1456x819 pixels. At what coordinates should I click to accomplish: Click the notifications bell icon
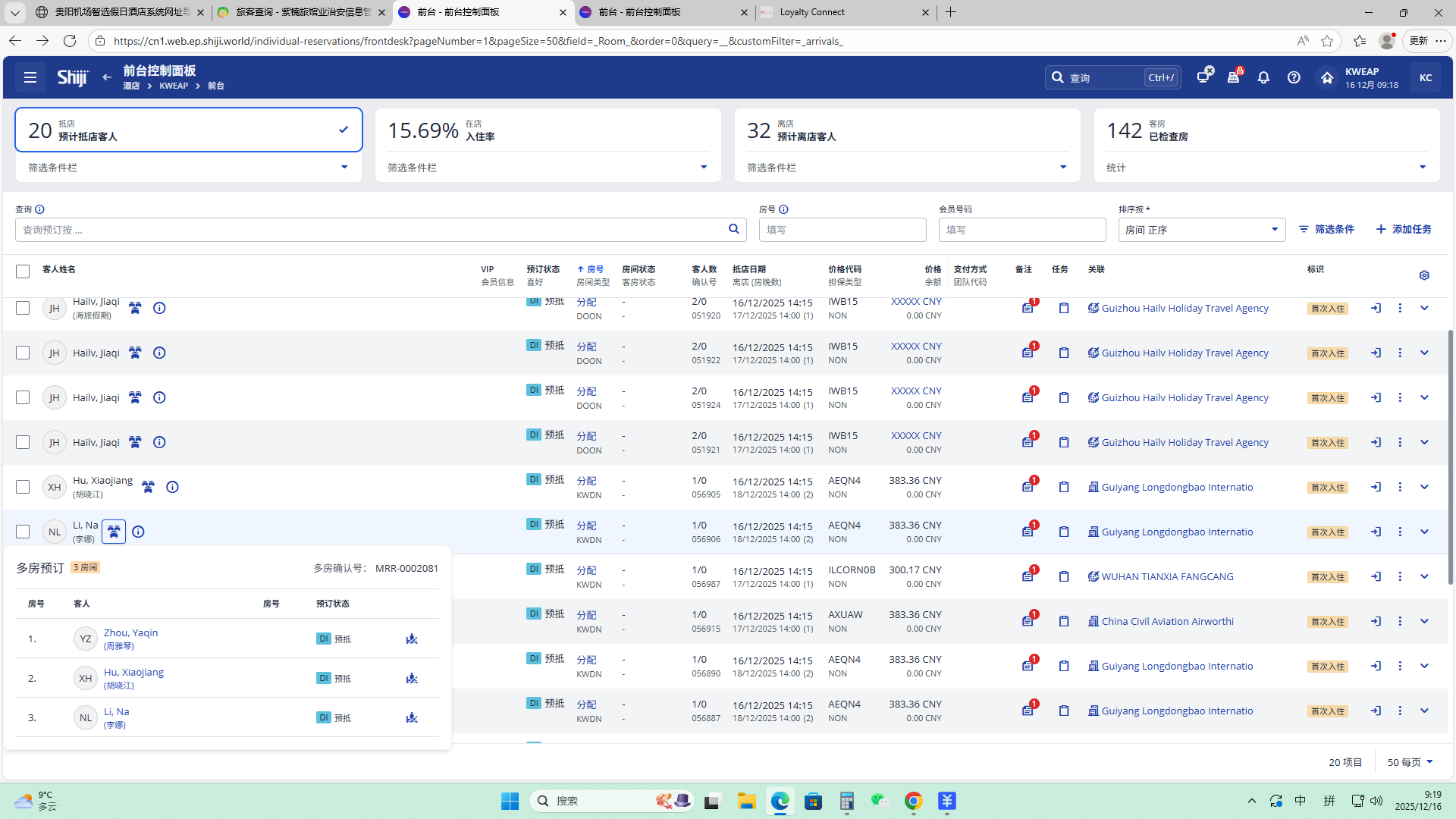tap(1263, 77)
